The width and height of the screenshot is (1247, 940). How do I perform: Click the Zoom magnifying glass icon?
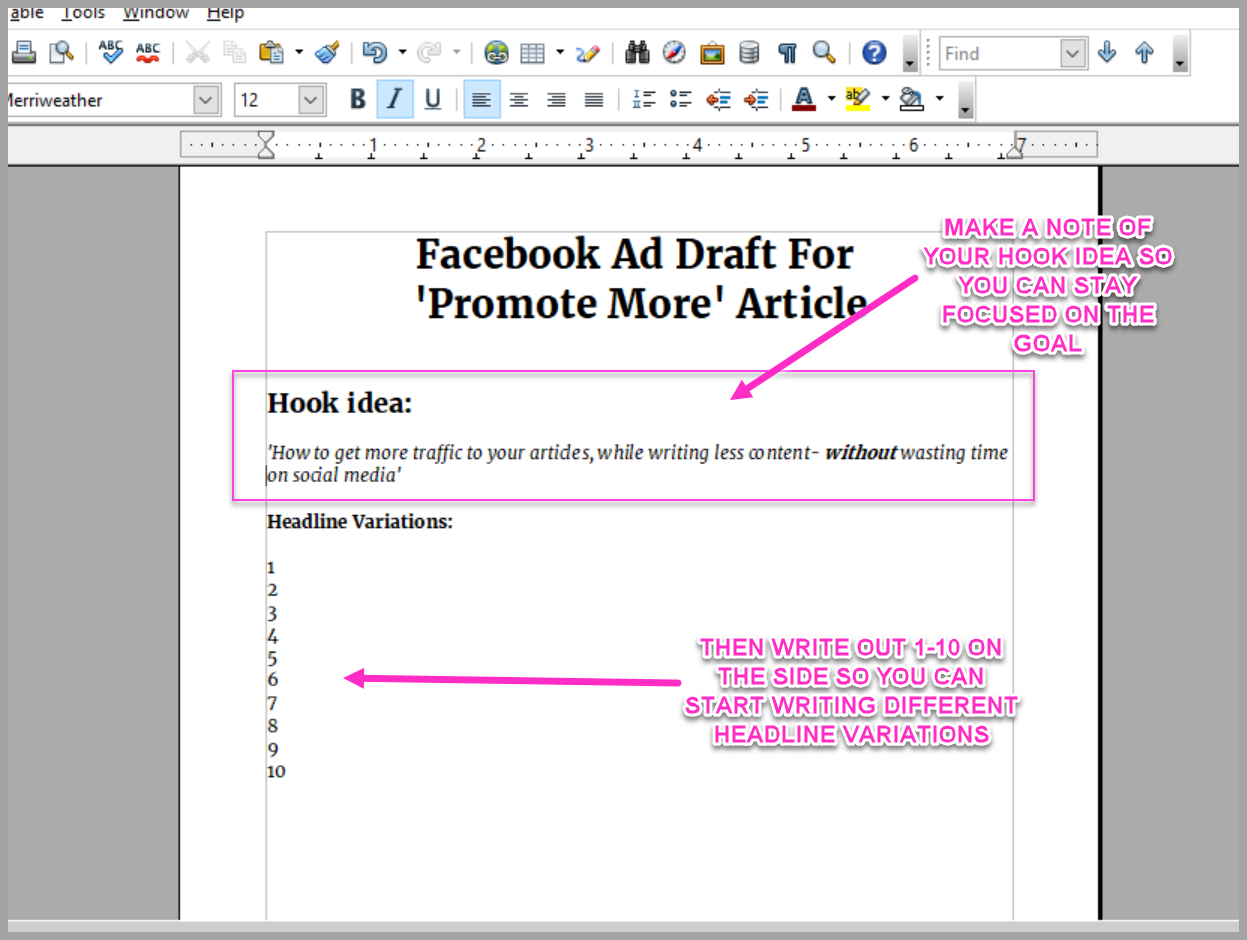point(824,53)
